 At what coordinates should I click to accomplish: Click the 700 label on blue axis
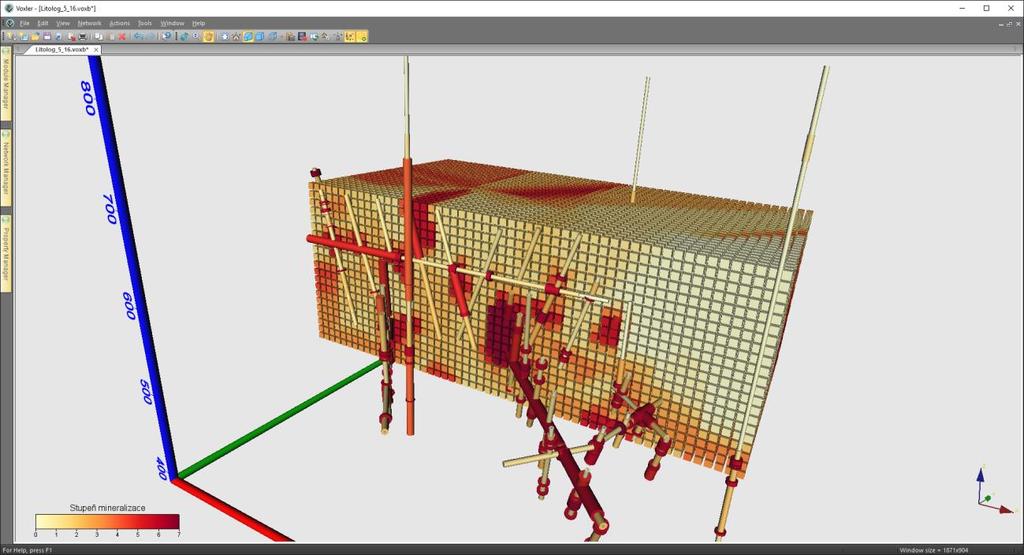pyautogui.click(x=110, y=209)
